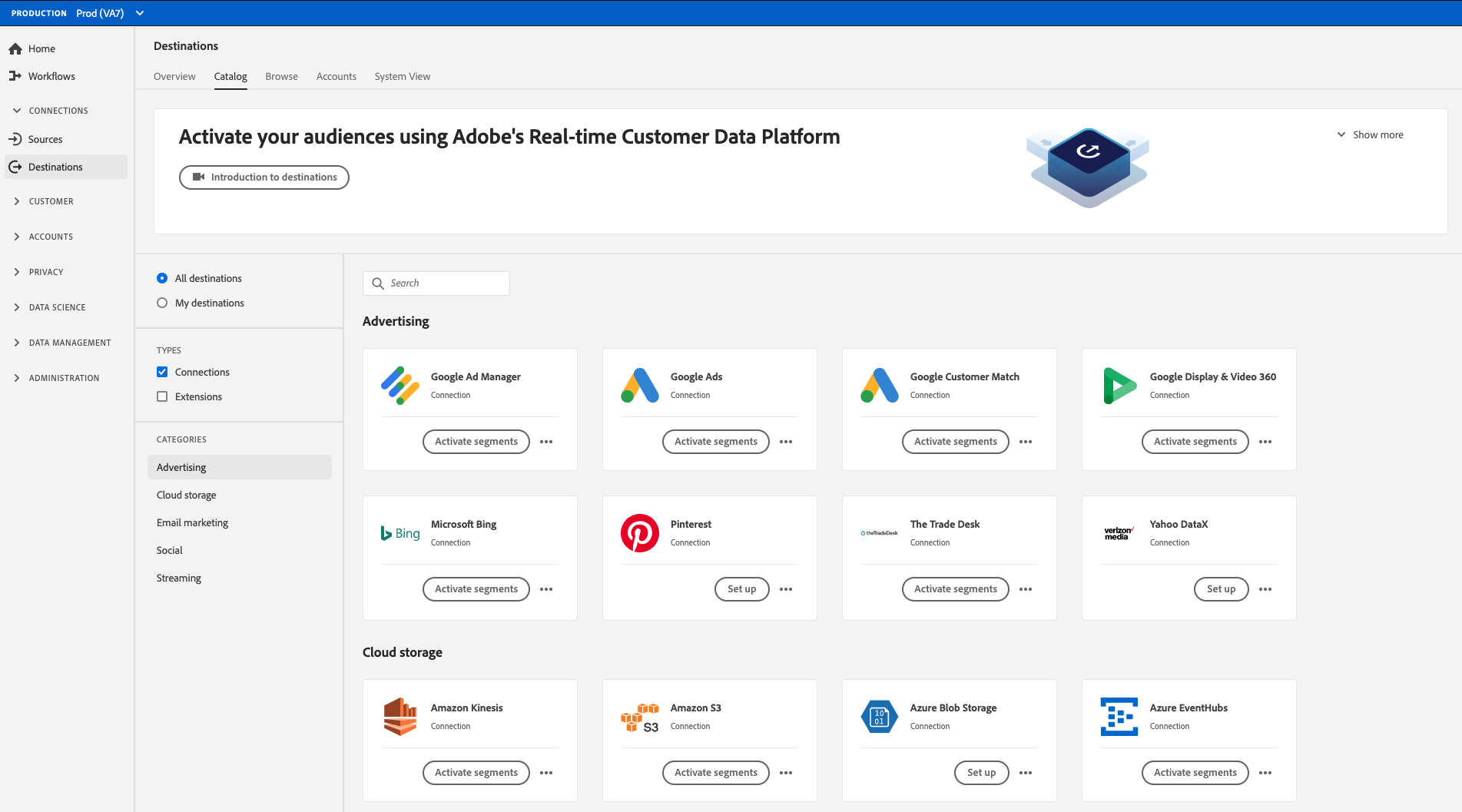
Task: Switch to the System View tab
Action: click(x=403, y=76)
